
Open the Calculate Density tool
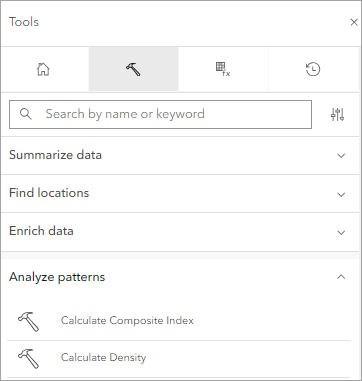[x=179, y=358]
